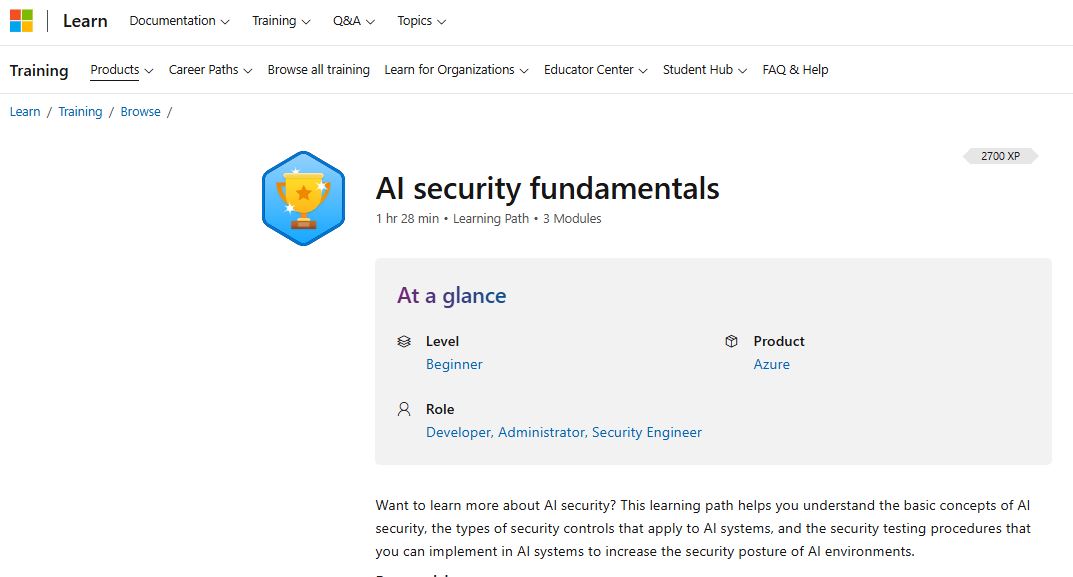
Task: Click the Level stack icon
Action: (x=404, y=341)
